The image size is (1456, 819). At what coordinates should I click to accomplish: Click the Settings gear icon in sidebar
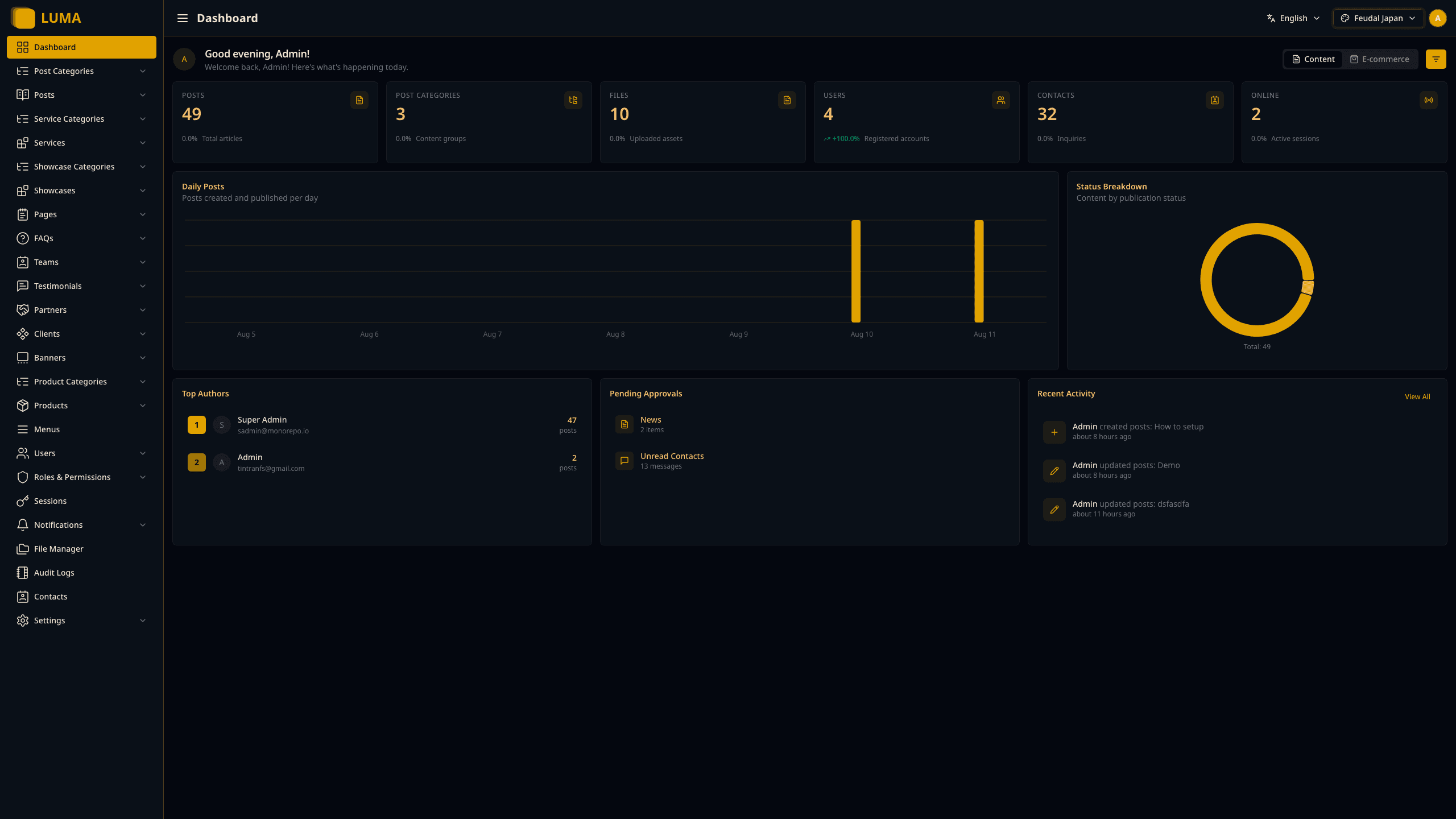(x=23, y=621)
